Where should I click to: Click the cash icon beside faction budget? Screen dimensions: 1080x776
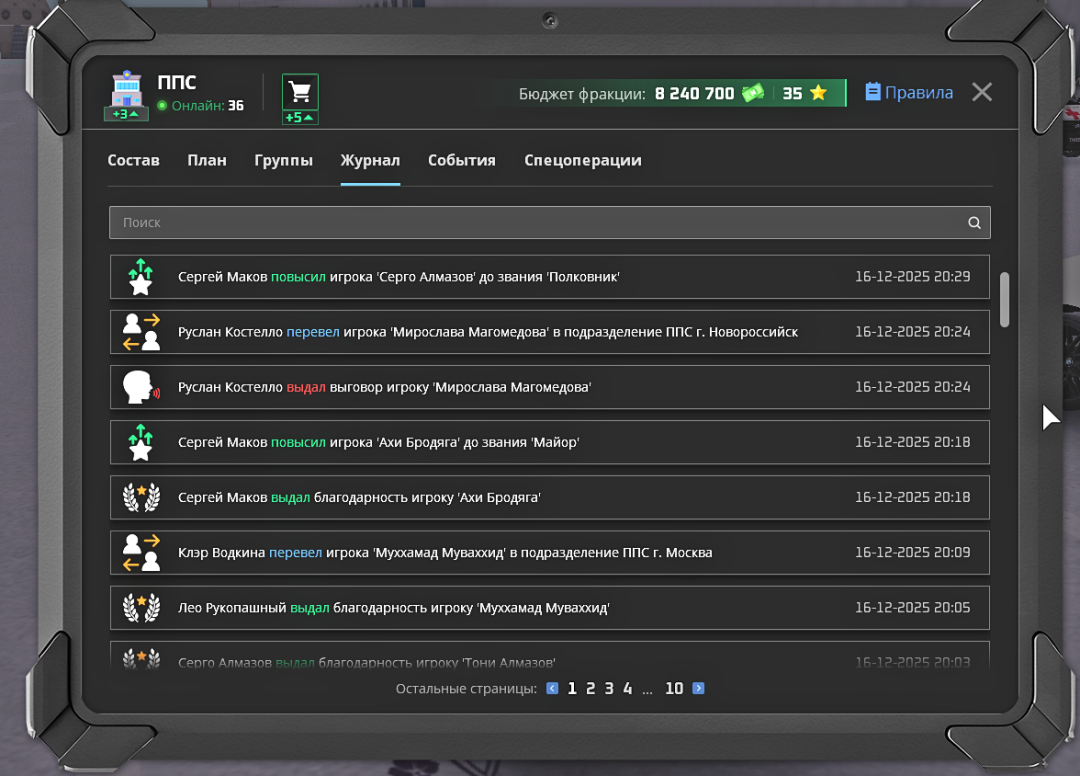click(x=752, y=93)
